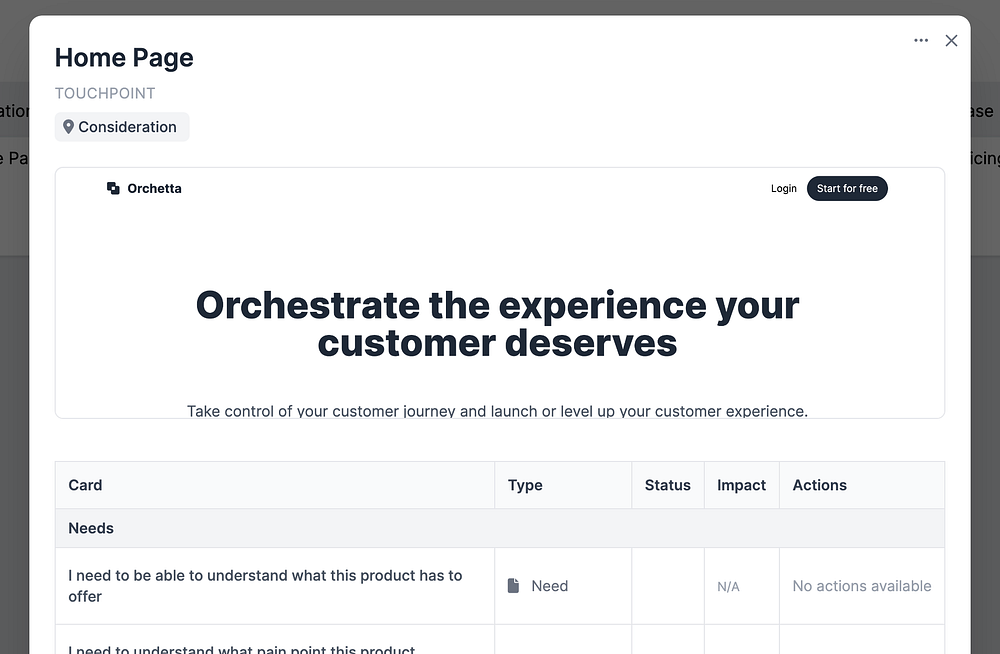
Task: Click the Status column header
Action: (x=667, y=485)
